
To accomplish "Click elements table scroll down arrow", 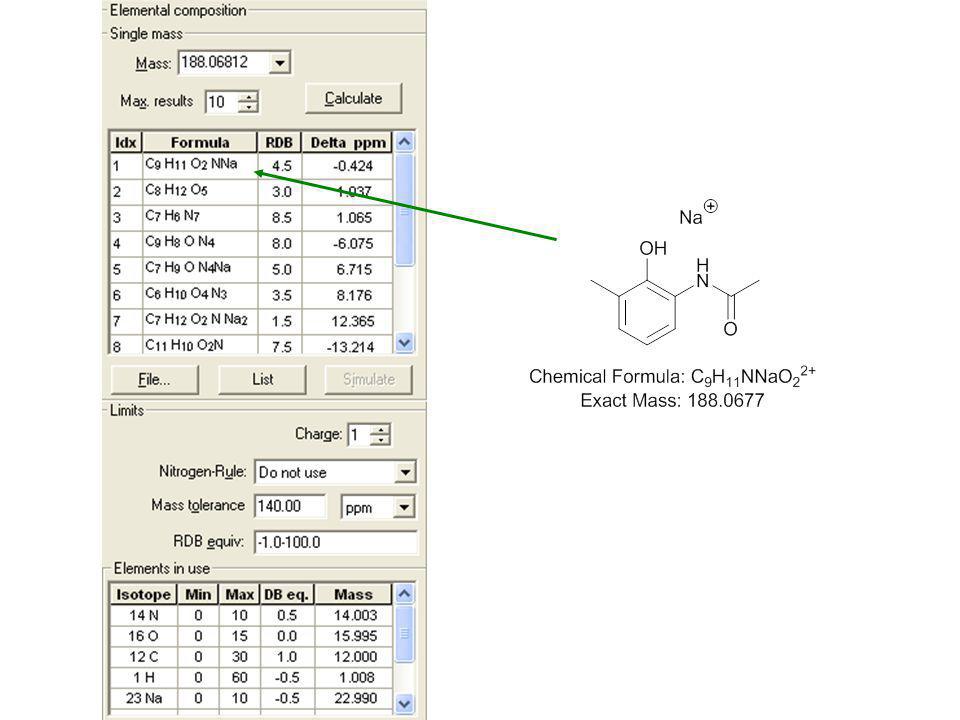I will [404, 703].
